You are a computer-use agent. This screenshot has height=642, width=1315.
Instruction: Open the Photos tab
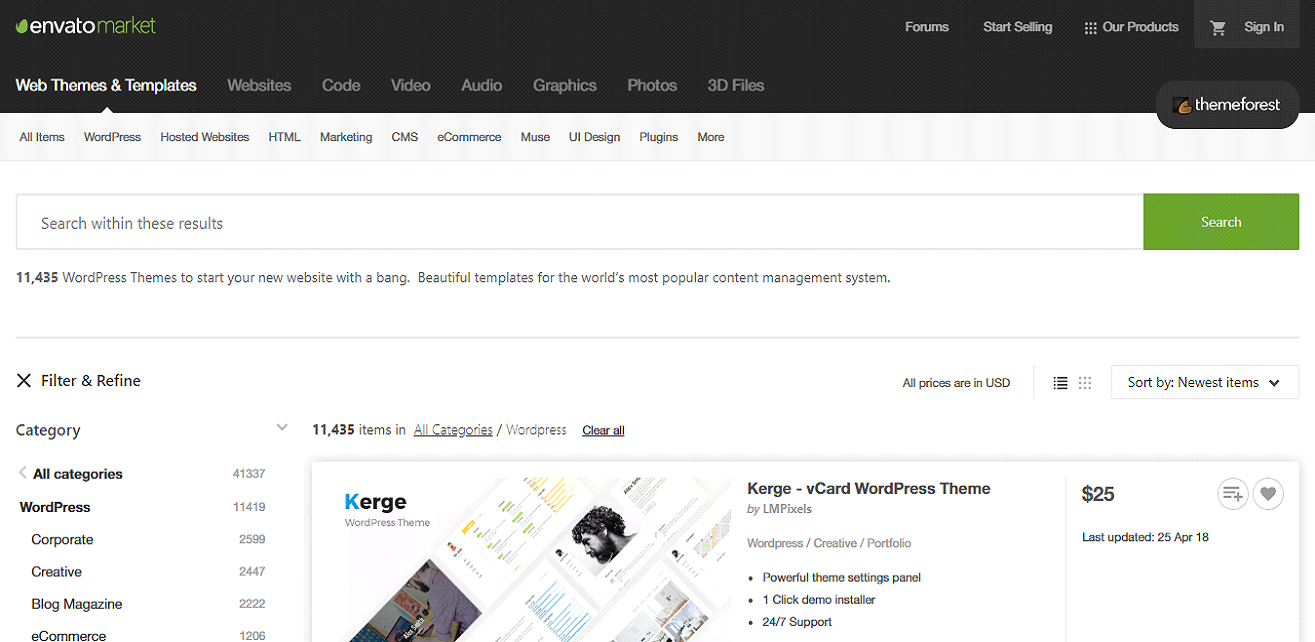click(652, 86)
